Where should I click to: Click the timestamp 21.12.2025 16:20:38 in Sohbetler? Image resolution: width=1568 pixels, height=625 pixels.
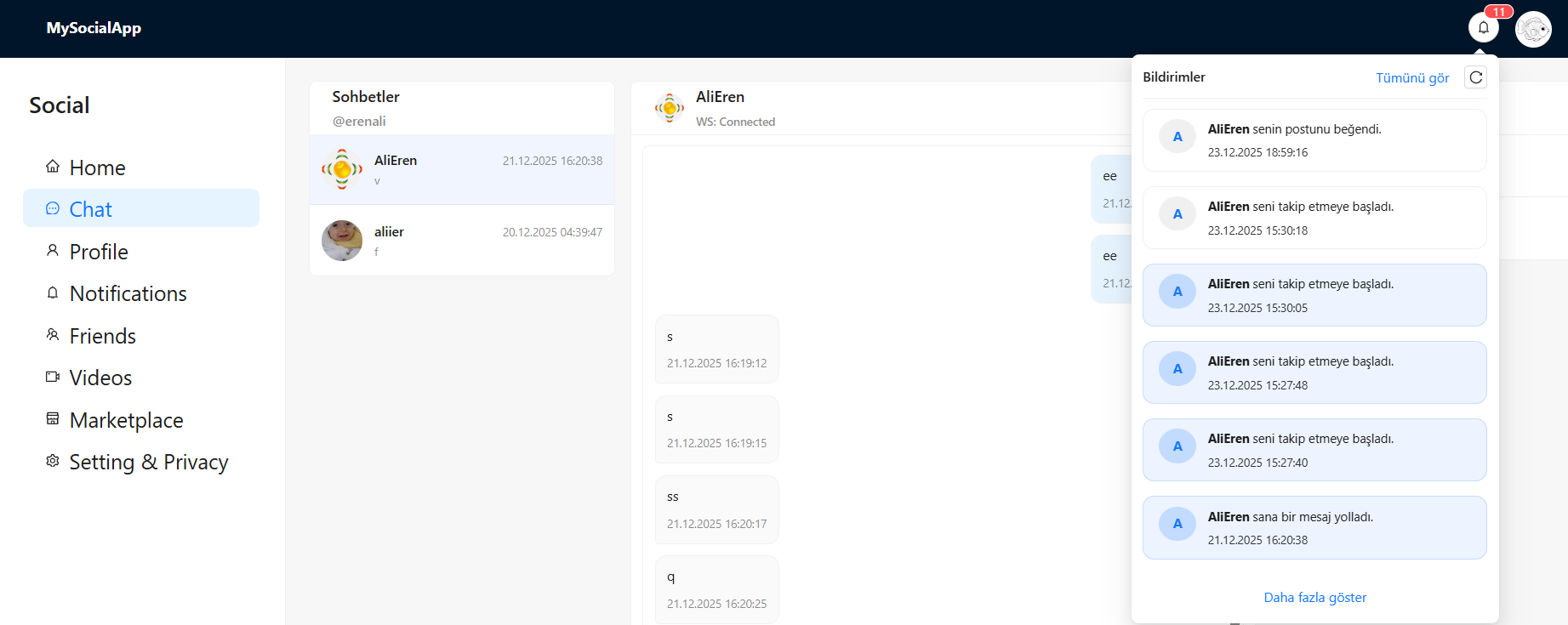[552, 161]
